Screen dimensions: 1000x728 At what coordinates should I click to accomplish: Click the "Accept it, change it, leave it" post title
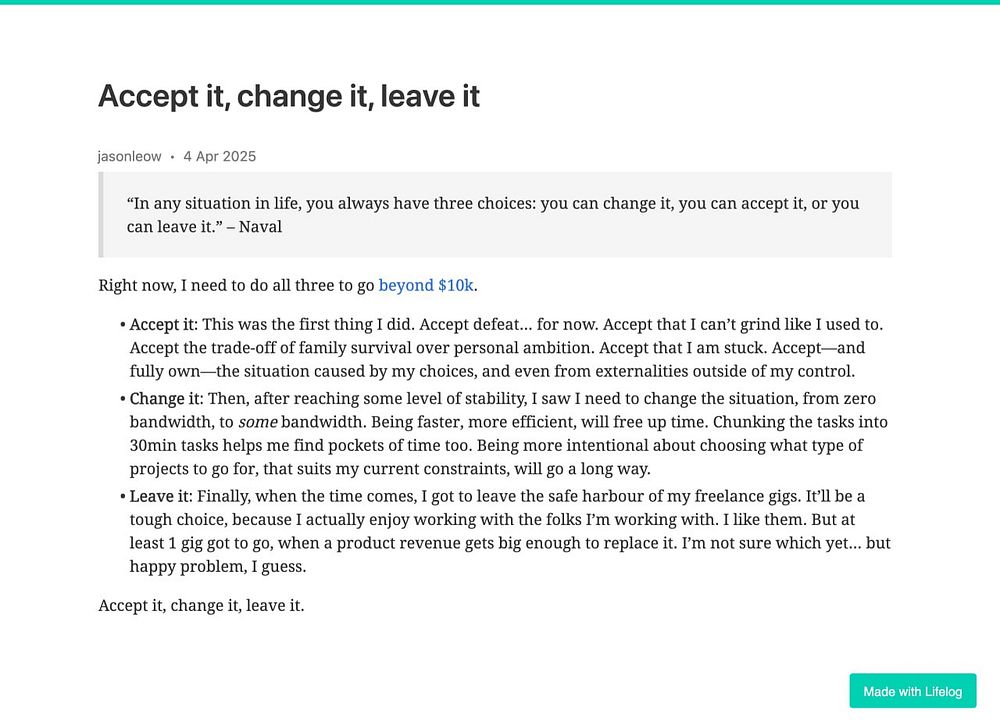(x=289, y=96)
